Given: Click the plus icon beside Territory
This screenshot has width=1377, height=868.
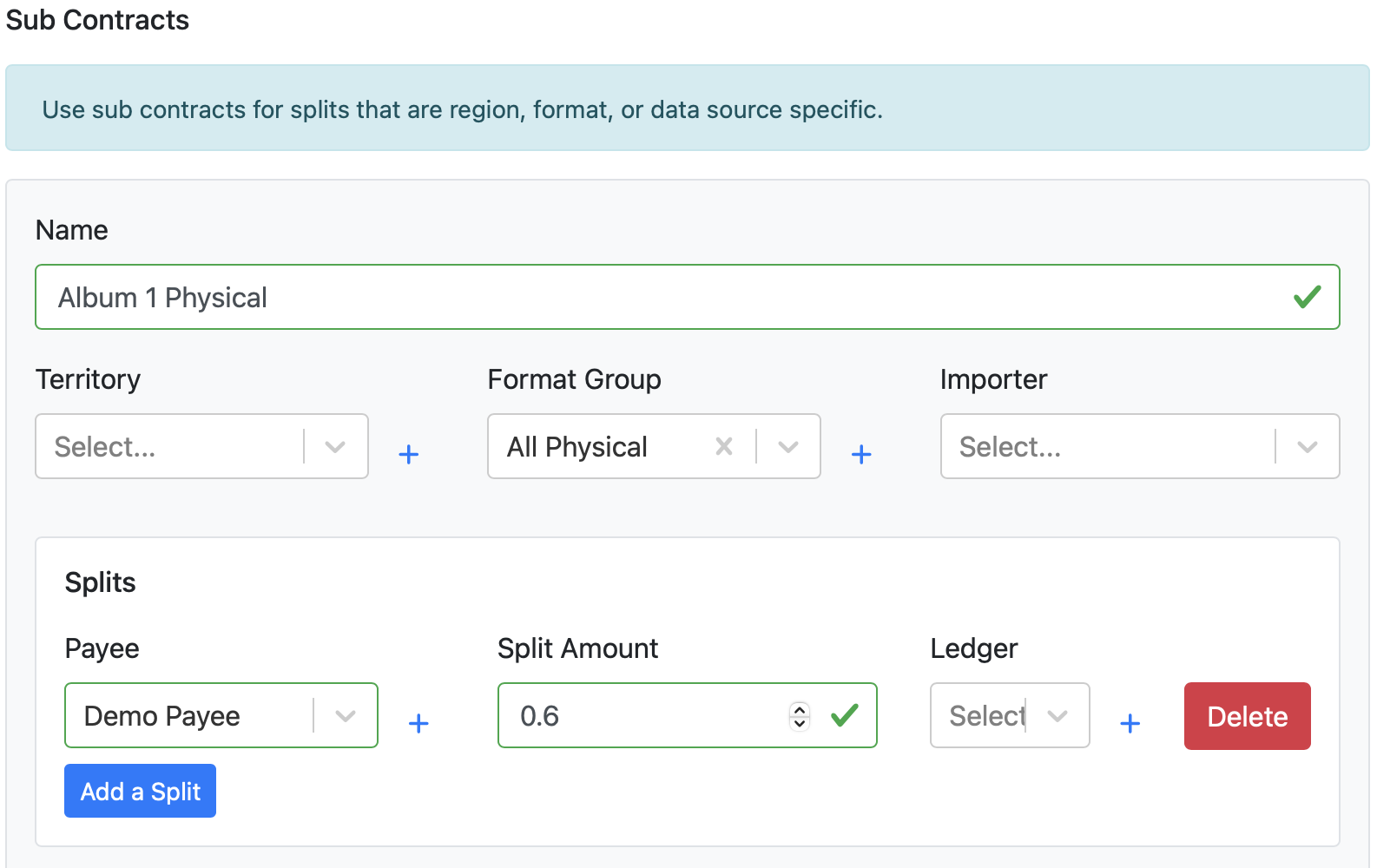Looking at the screenshot, I should tap(408, 454).
